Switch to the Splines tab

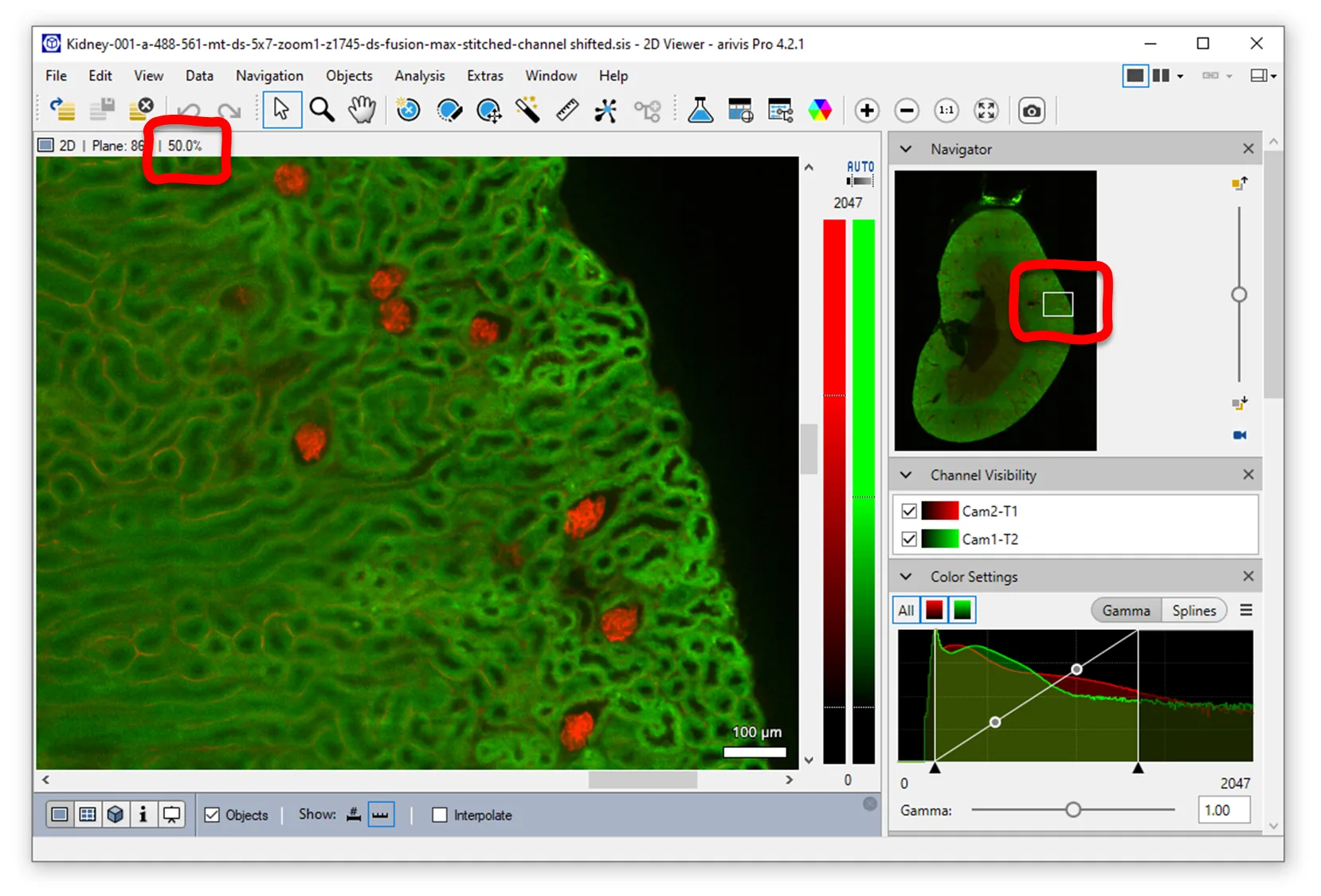point(1194,610)
